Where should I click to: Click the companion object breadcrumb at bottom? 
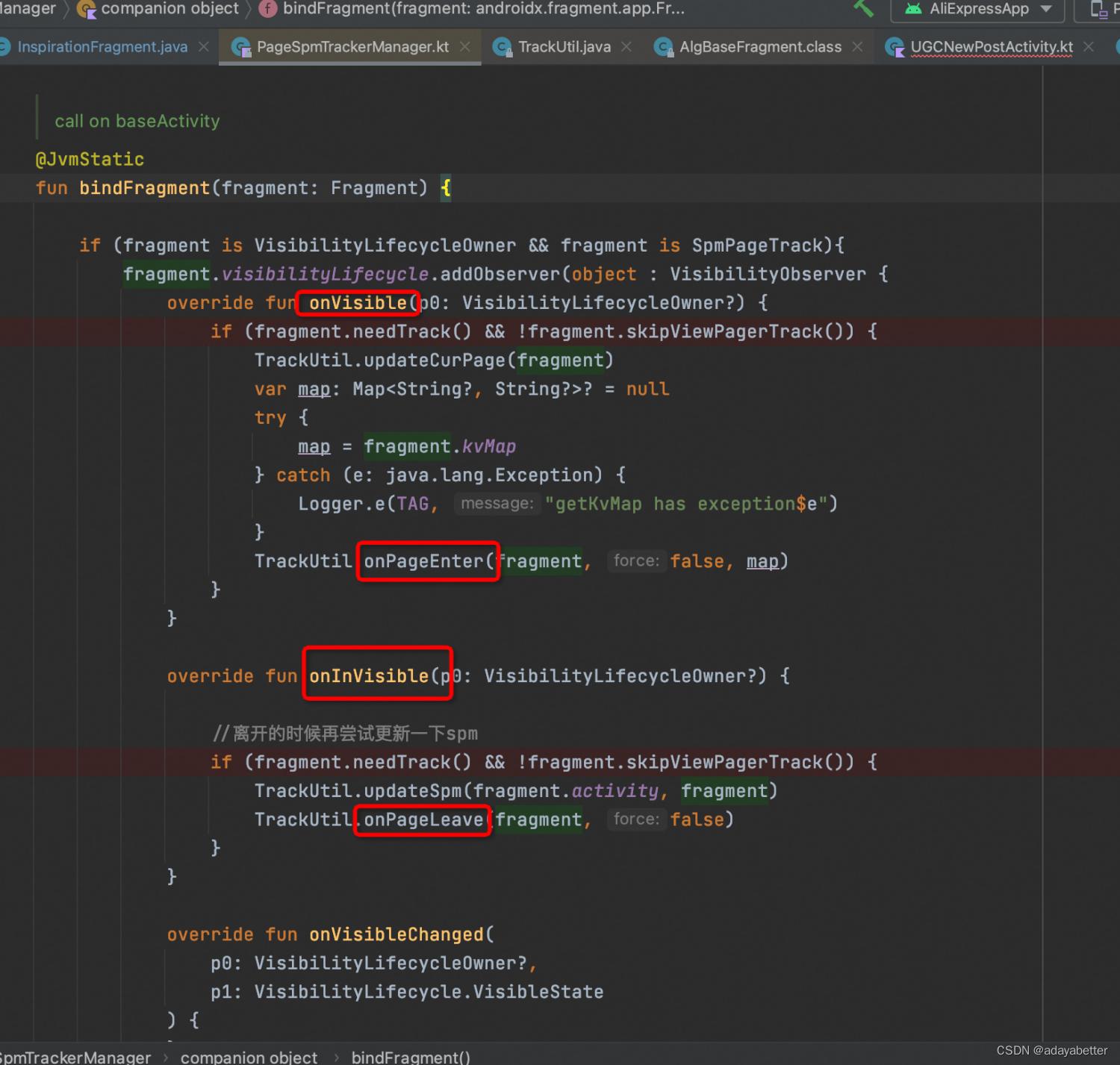tap(249, 1057)
